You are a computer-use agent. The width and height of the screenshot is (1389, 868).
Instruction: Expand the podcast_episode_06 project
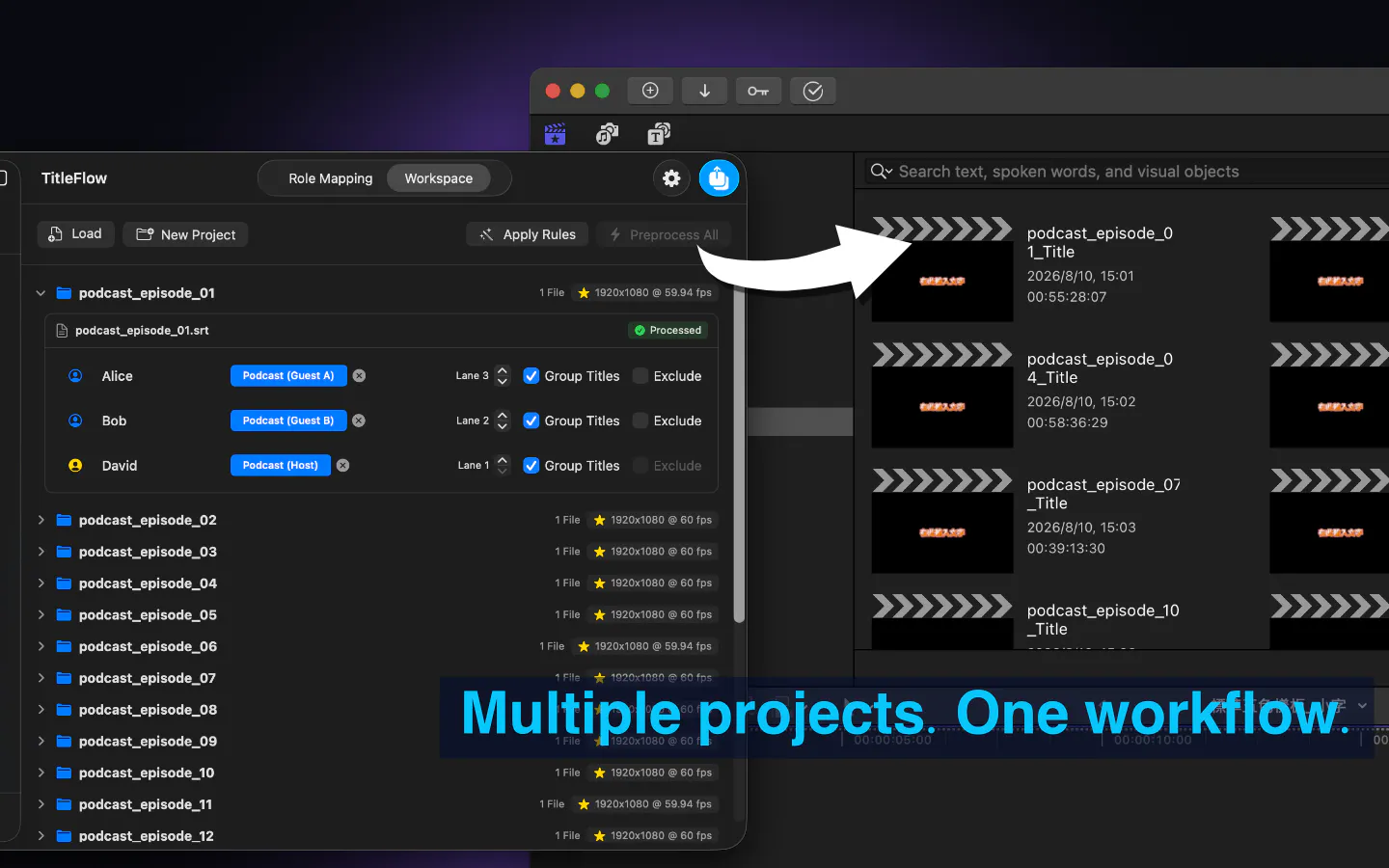41,646
